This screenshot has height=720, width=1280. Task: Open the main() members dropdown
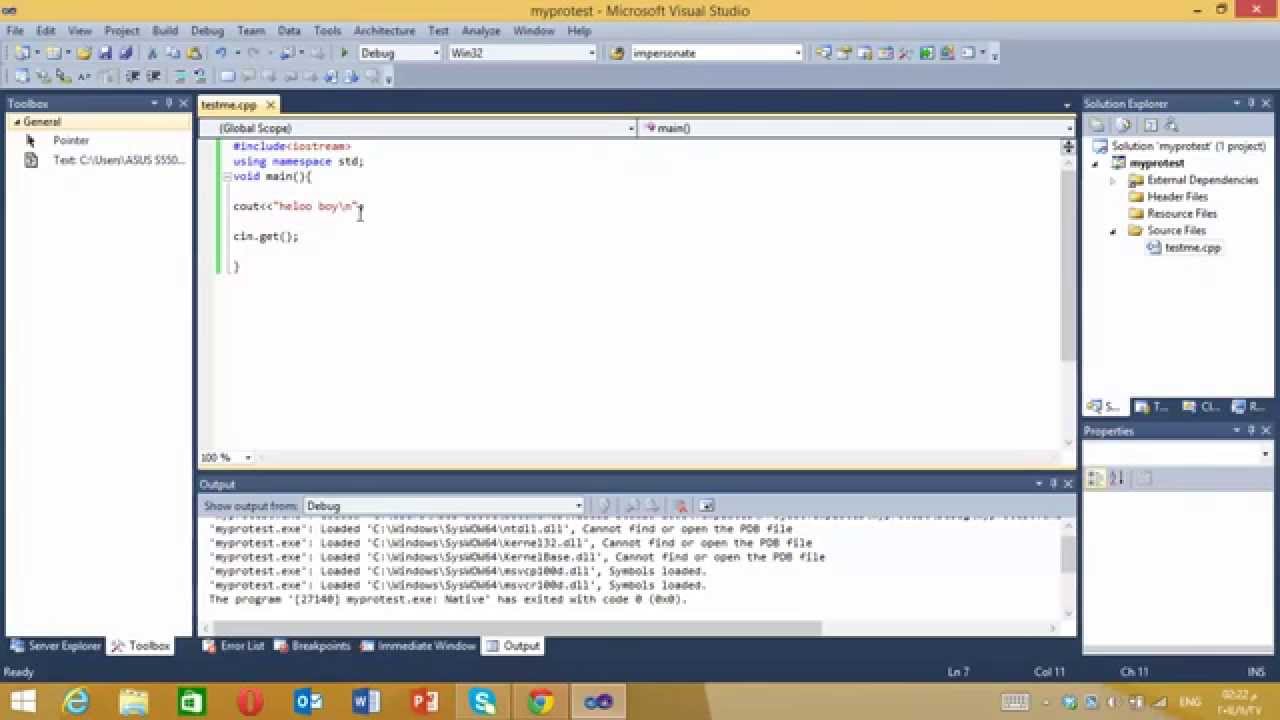pos(1068,128)
